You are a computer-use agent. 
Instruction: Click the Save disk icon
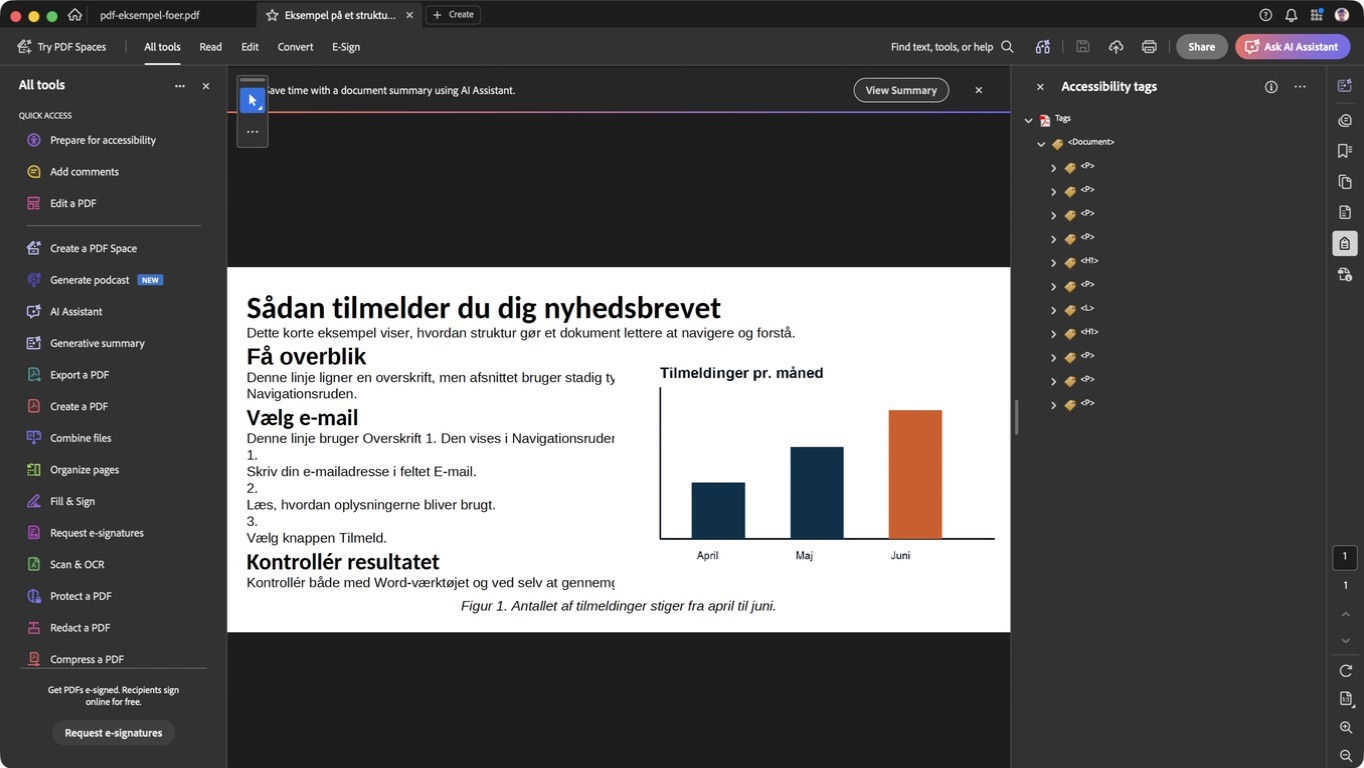[x=1082, y=47]
